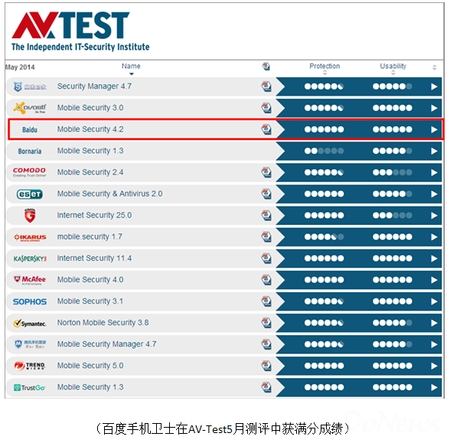
Task: Expand details arrow for Internet Security 25.0
Action: (434, 215)
